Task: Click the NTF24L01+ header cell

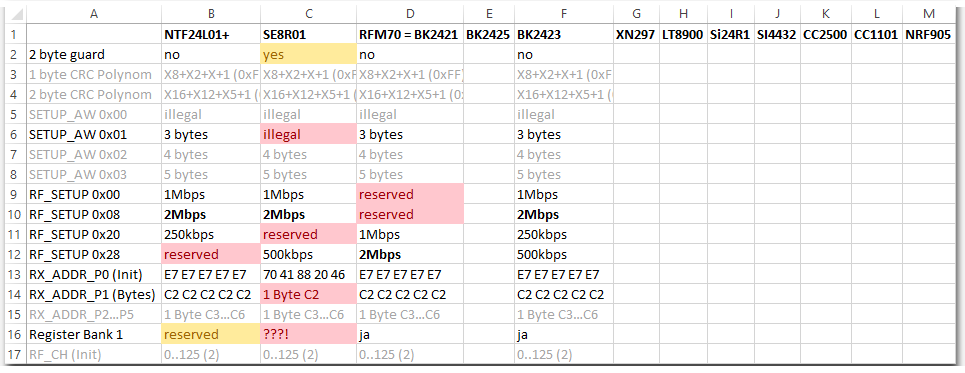Action: (210, 34)
